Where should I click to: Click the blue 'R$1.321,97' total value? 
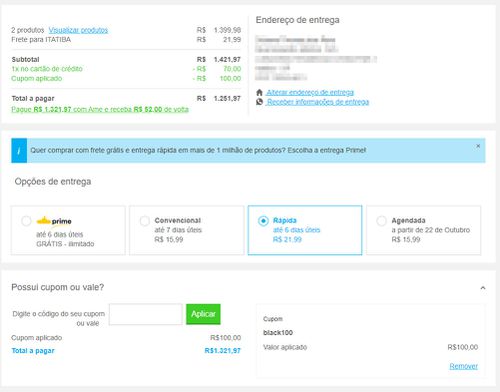[222, 351]
